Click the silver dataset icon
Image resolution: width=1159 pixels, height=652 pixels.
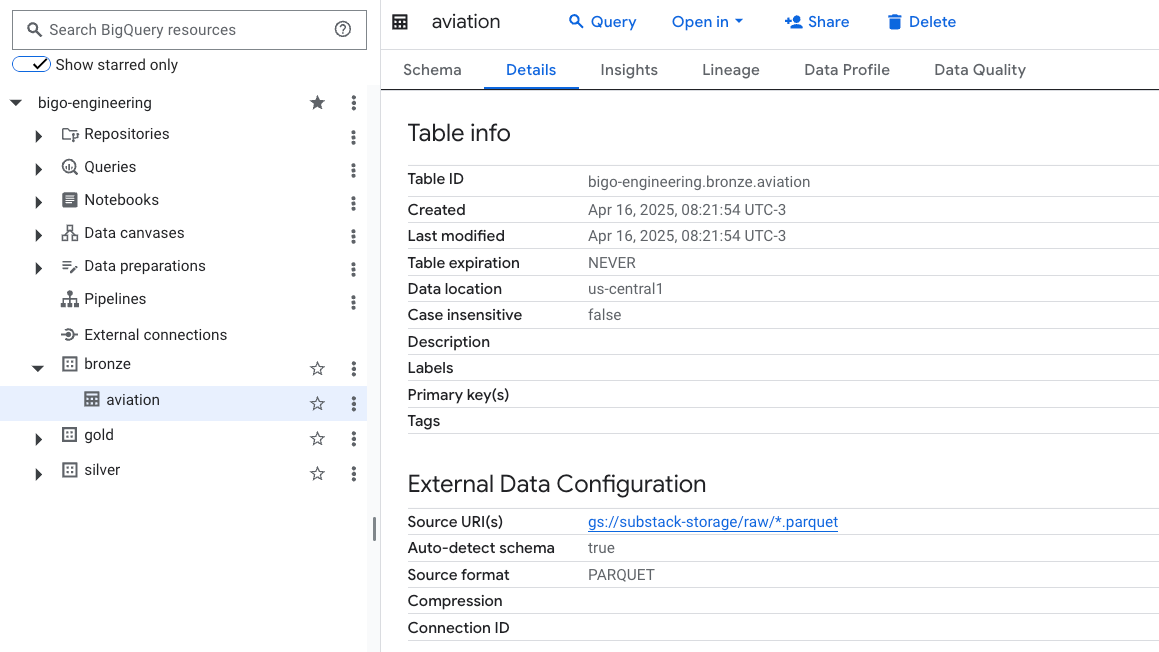(x=69, y=469)
